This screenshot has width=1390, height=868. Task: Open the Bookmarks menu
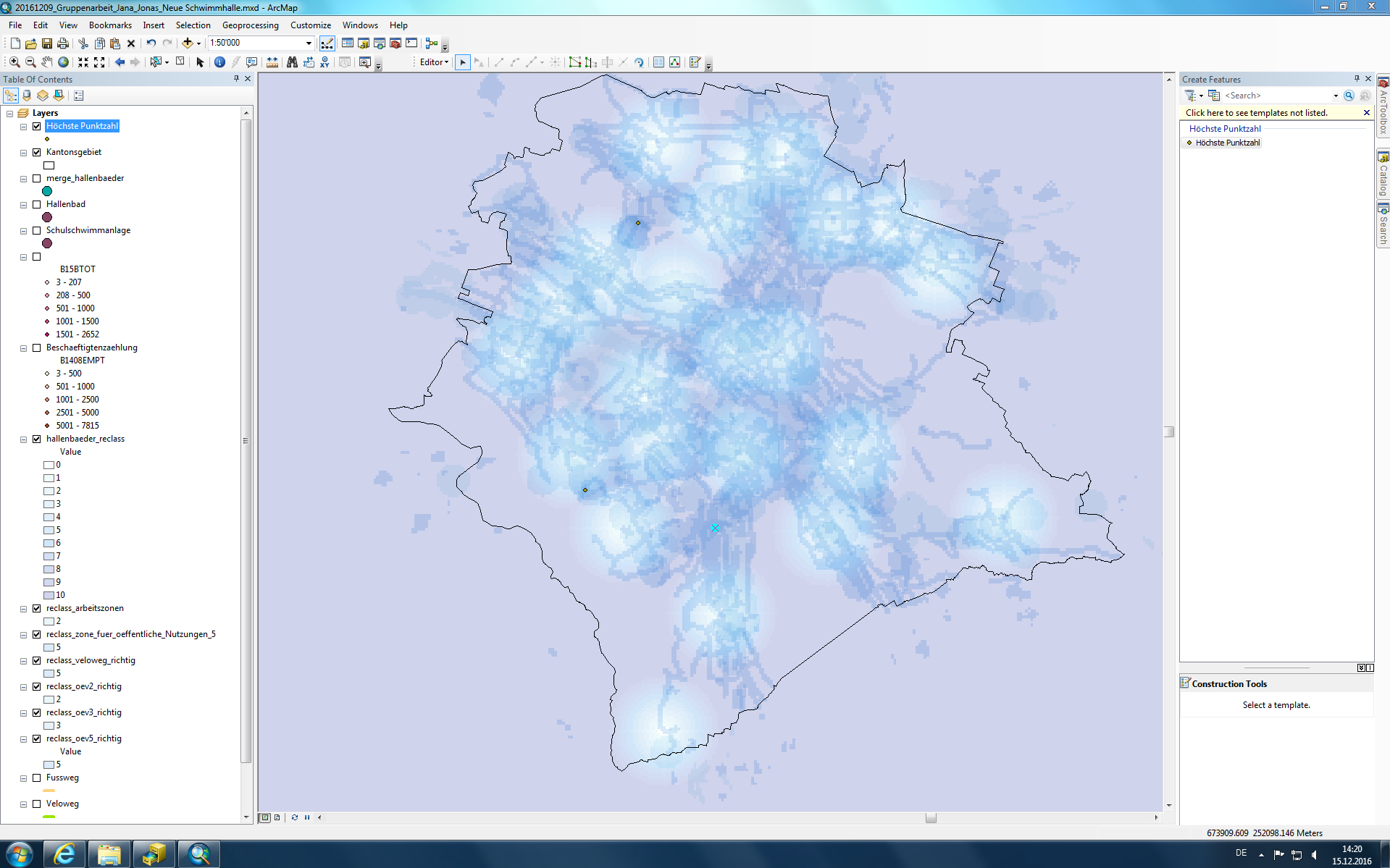tap(110, 25)
